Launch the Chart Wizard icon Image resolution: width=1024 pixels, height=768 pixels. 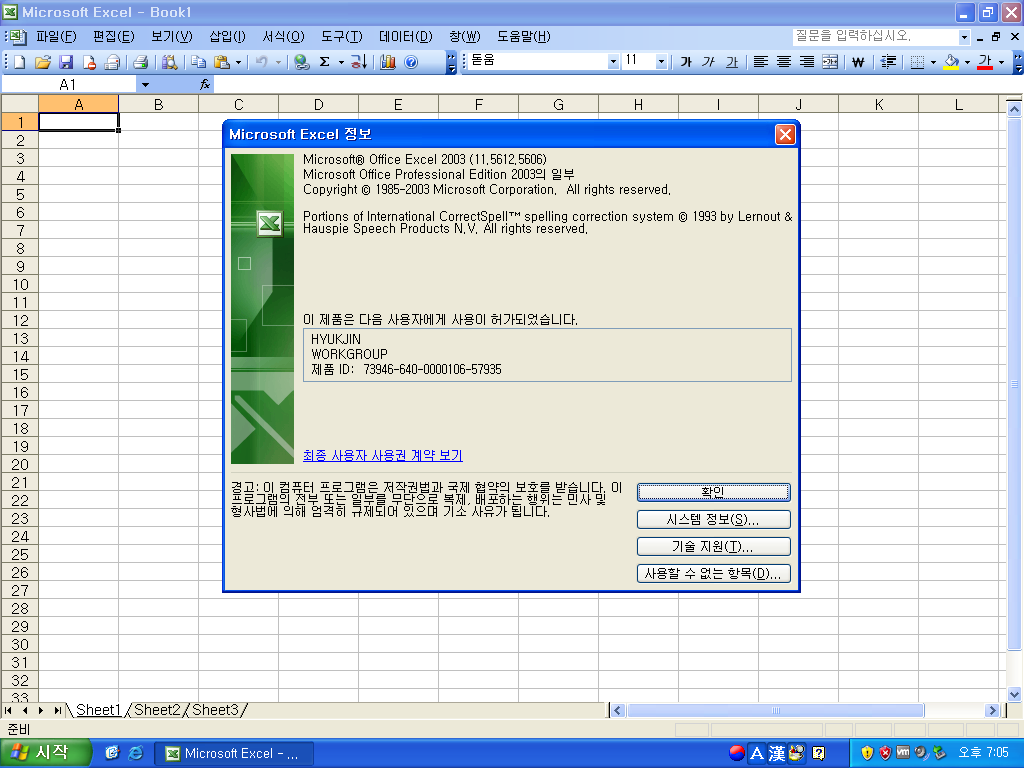point(388,62)
